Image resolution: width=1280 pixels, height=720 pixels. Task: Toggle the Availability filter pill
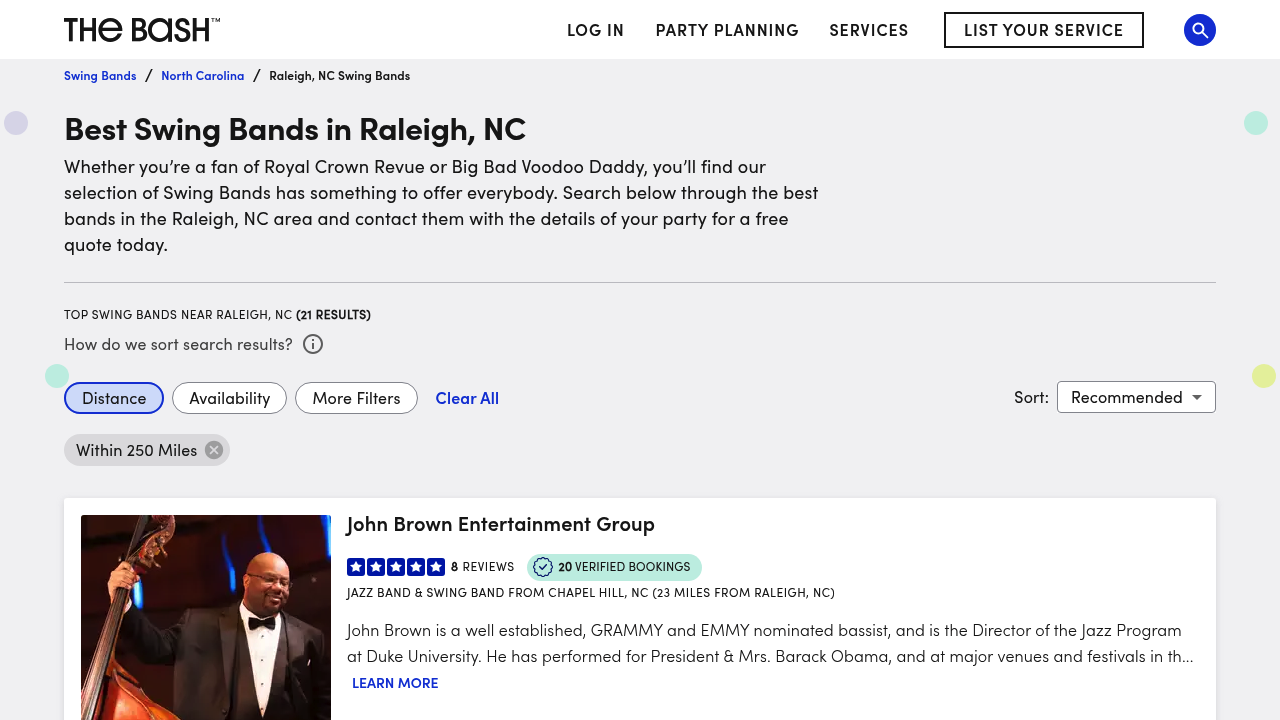(229, 398)
